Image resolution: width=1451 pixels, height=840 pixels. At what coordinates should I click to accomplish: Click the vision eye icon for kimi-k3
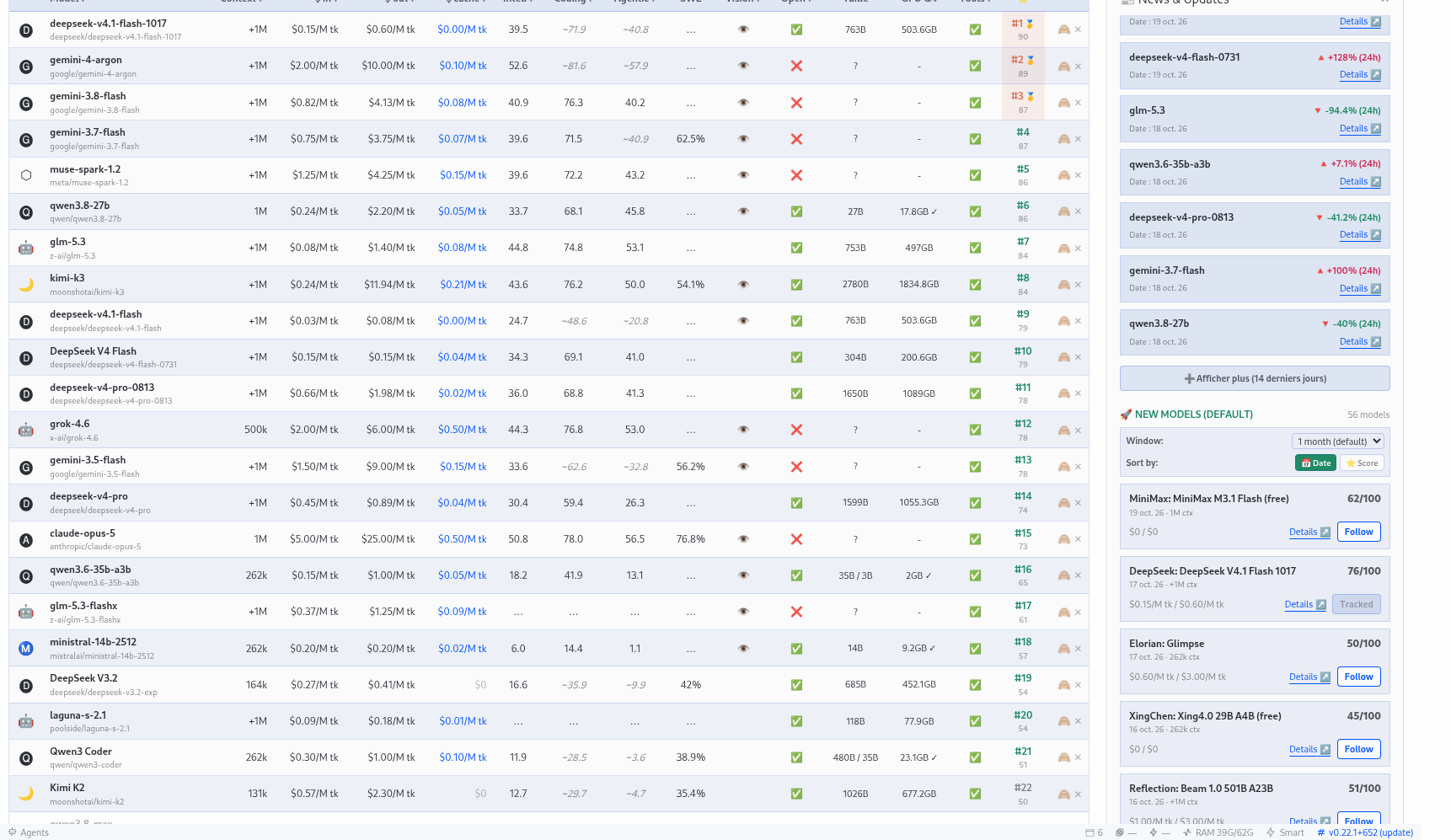tap(743, 285)
